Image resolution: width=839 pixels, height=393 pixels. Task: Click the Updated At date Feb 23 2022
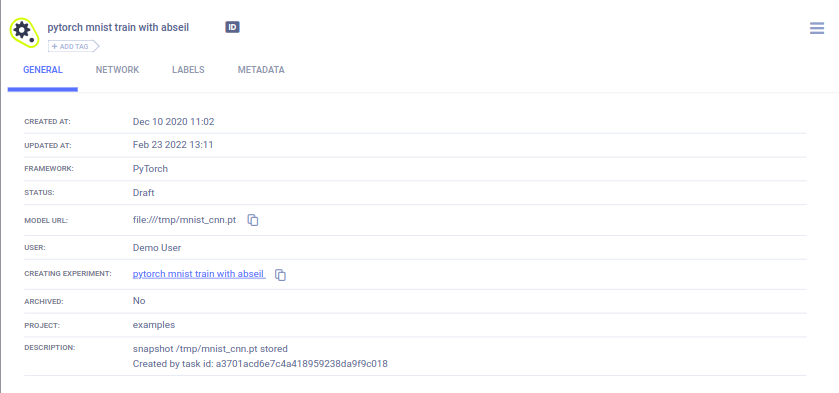click(x=173, y=145)
